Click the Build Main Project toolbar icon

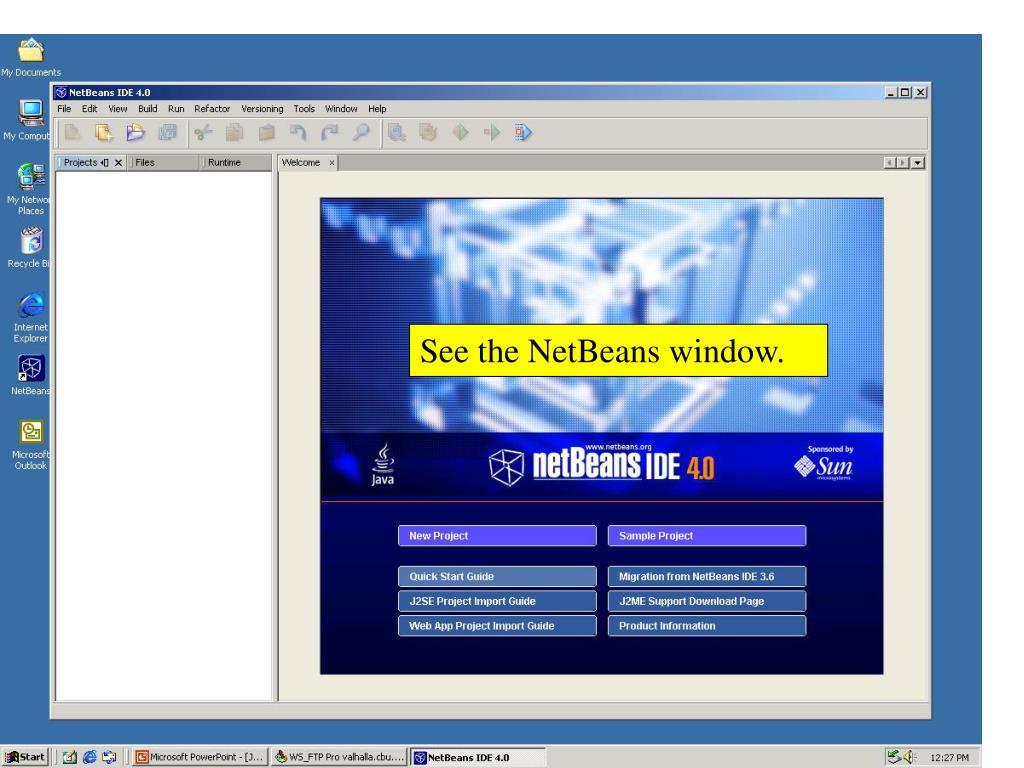(396, 133)
